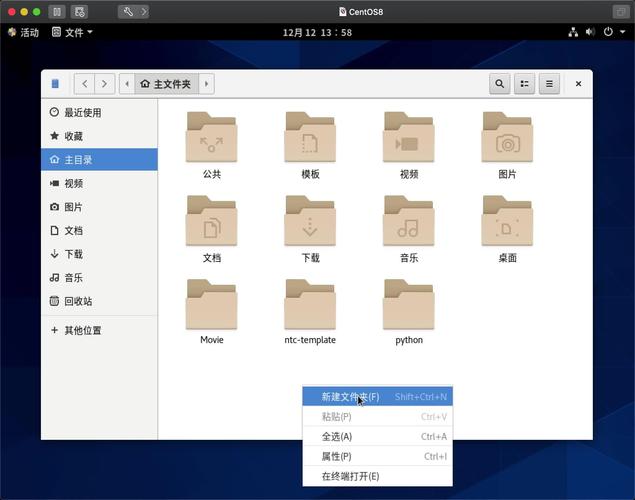The image size is (635, 500).
Task: Click the python folder name label
Action: pos(409,340)
